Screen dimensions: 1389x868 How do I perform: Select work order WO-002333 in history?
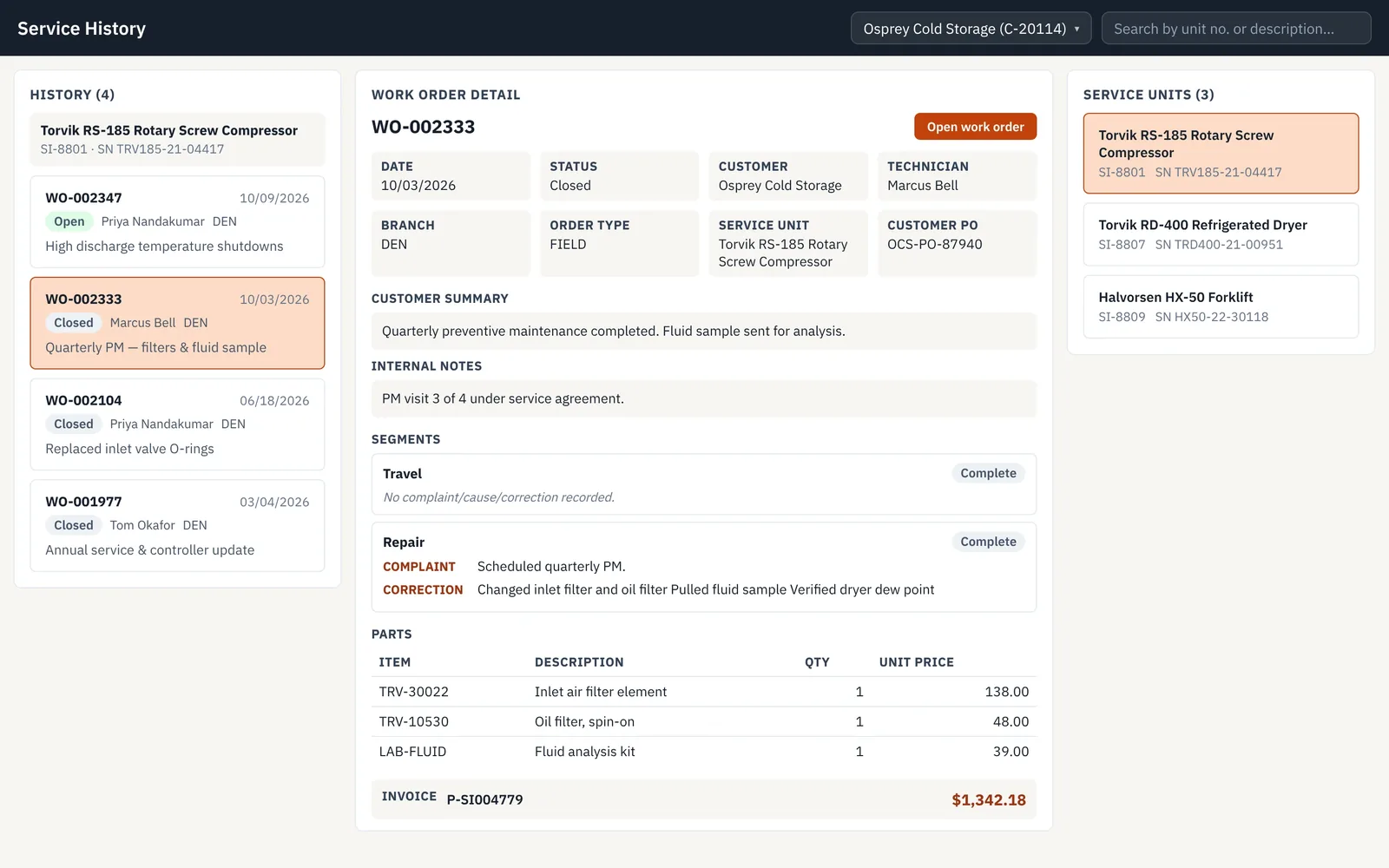[177, 323]
